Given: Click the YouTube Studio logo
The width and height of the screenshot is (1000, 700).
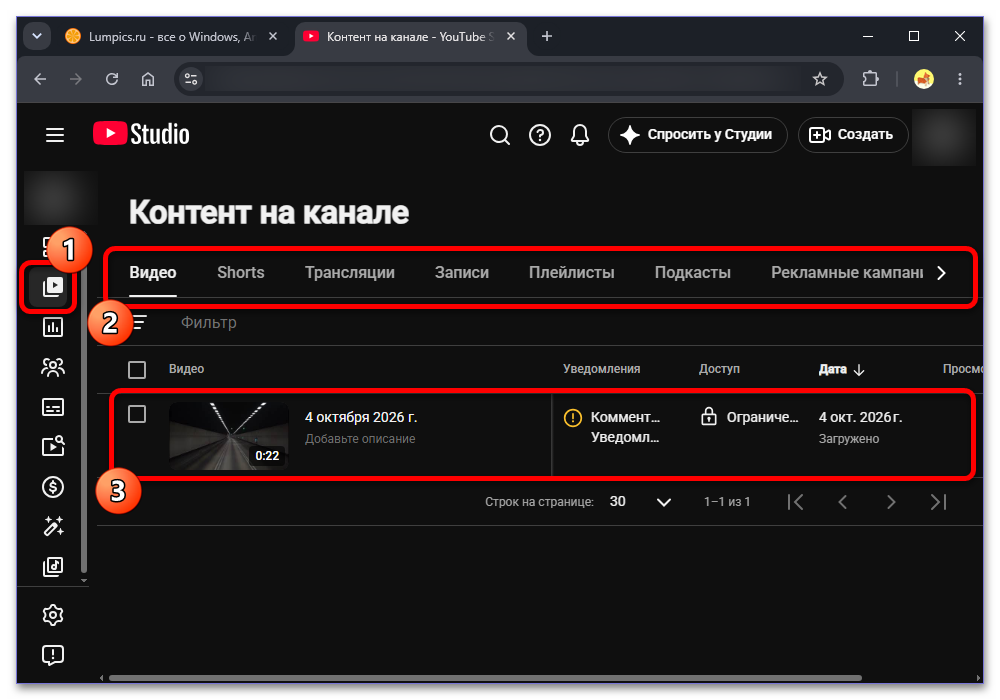Looking at the screenshot, I should pyautogui.click(x=142, y=134).
